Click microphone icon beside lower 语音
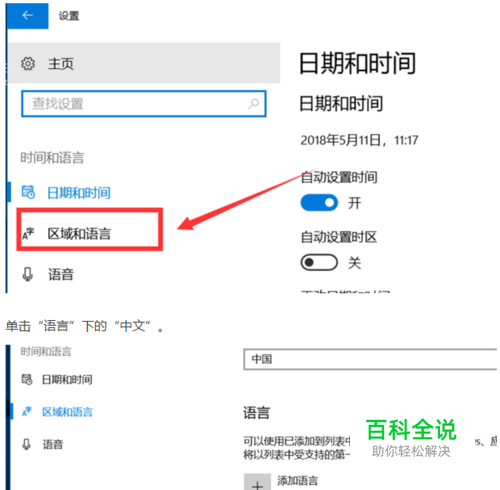 [x=26, y=444]
